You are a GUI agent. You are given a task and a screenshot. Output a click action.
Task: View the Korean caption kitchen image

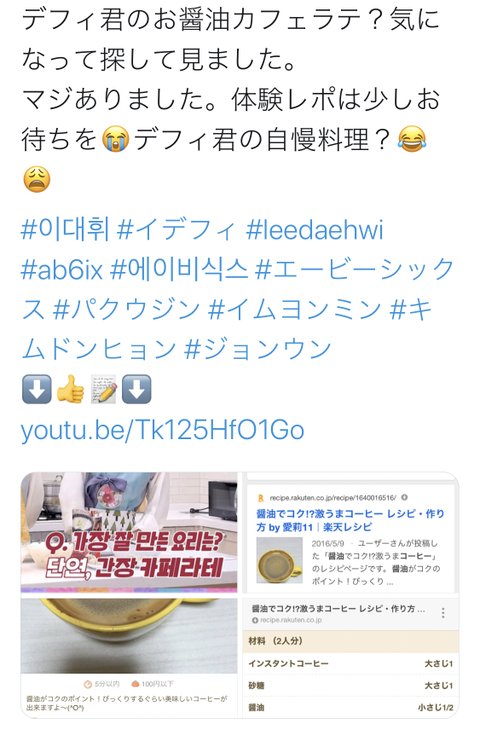click(129, 533)
